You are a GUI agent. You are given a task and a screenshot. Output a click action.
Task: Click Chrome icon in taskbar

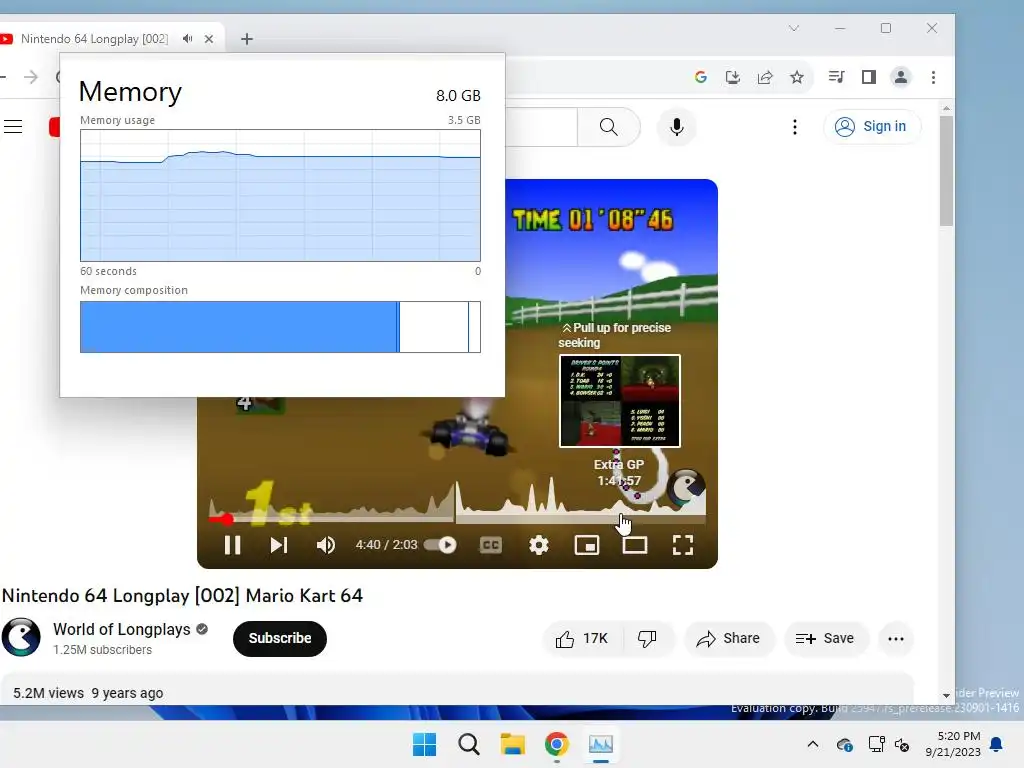(x=556, y=744)
